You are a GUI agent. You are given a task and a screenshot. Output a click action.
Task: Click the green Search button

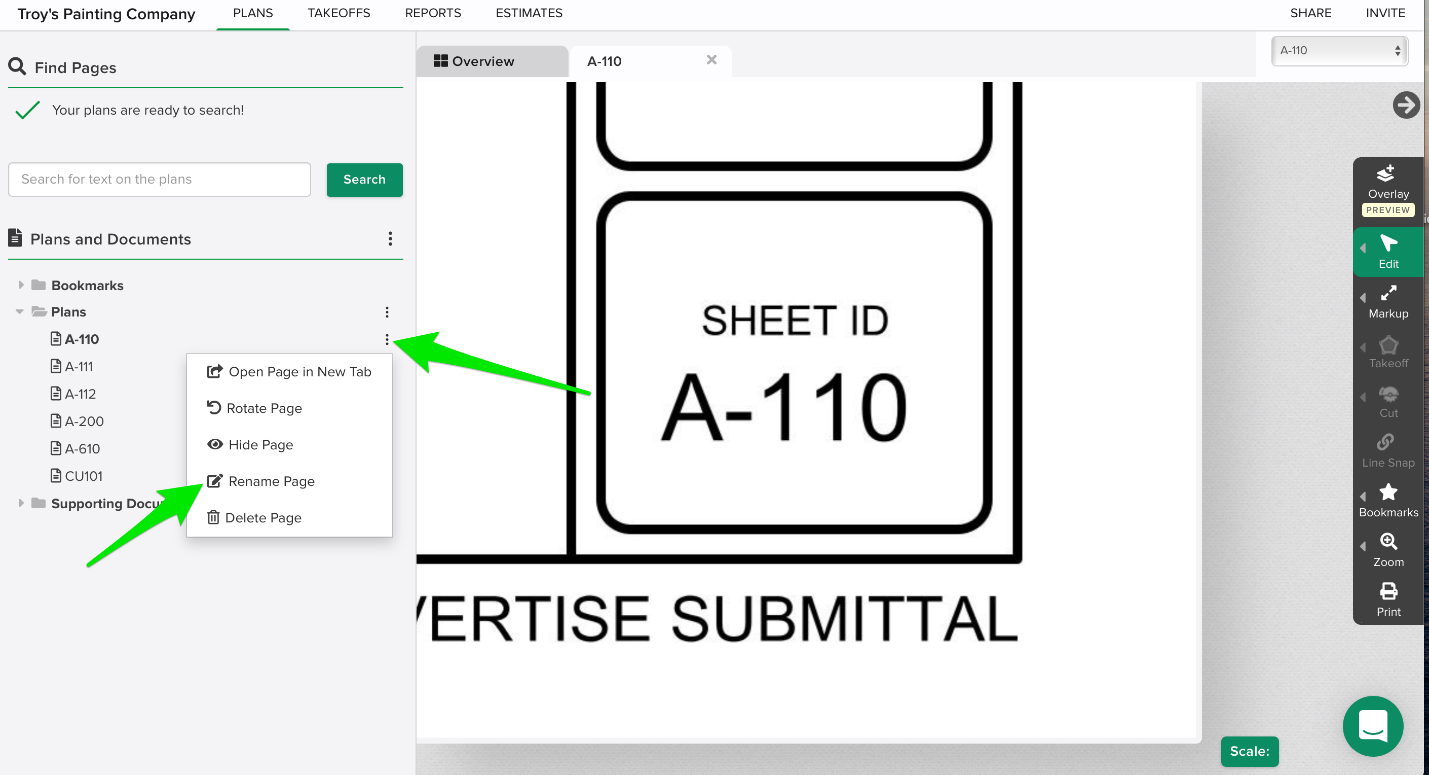[x=365, y=180]
